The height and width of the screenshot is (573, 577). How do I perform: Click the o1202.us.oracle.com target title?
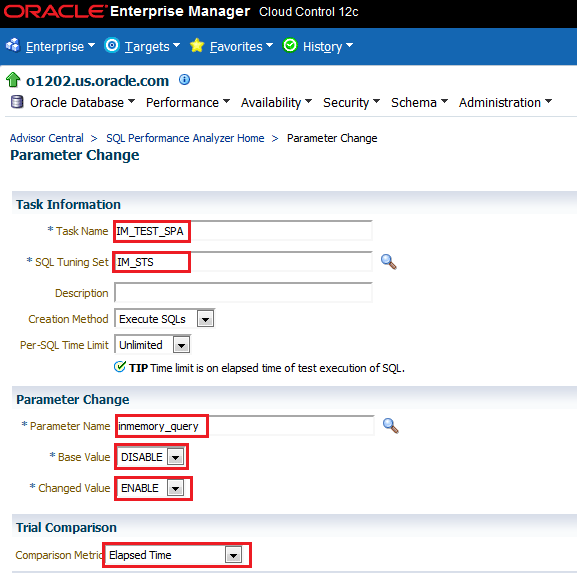pyautogui.click(x=97, y=81)
